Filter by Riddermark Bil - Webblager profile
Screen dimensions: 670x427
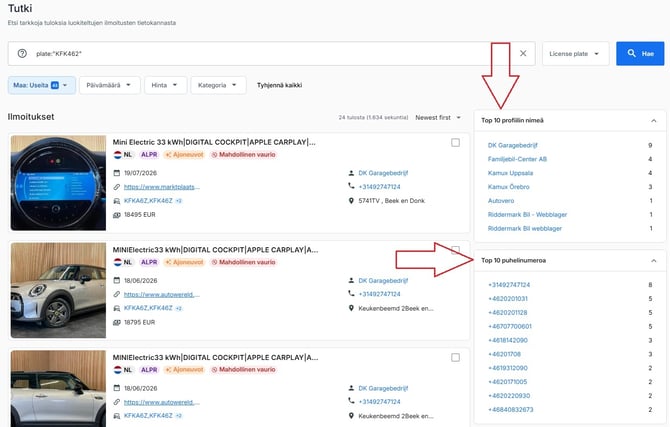[x=528, y=215]
